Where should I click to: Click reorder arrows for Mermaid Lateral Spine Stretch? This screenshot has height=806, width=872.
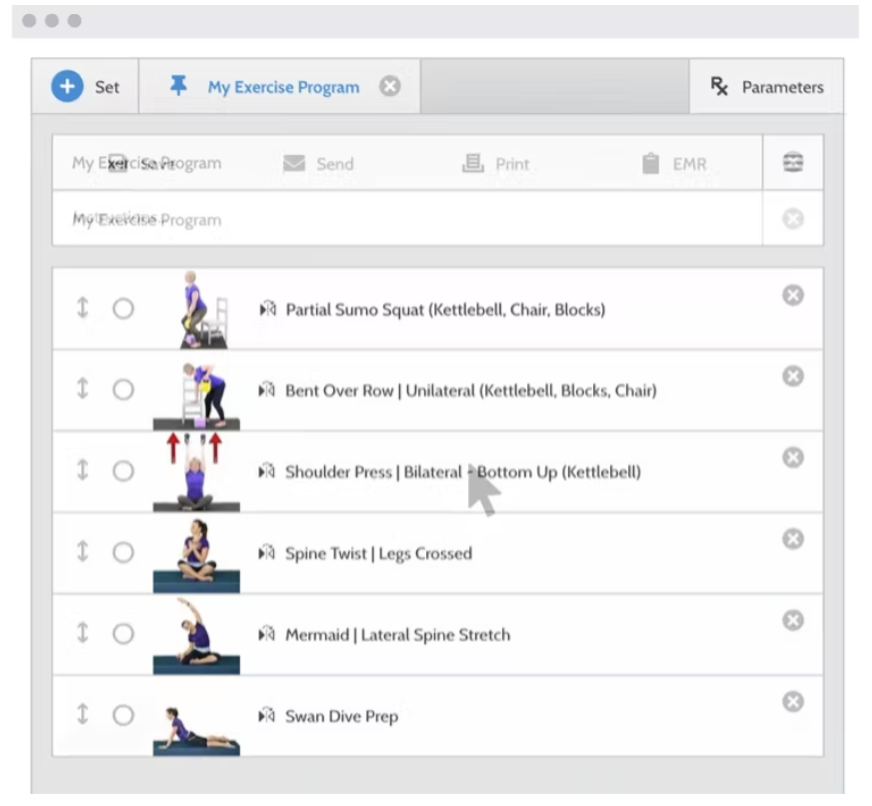point(82,633)
